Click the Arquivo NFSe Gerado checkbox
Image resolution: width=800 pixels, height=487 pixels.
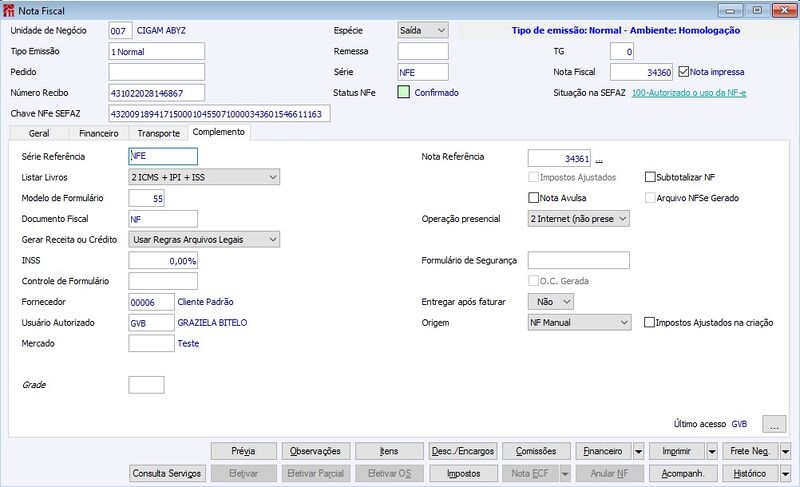pyautogui.click(x=650, y=198)
